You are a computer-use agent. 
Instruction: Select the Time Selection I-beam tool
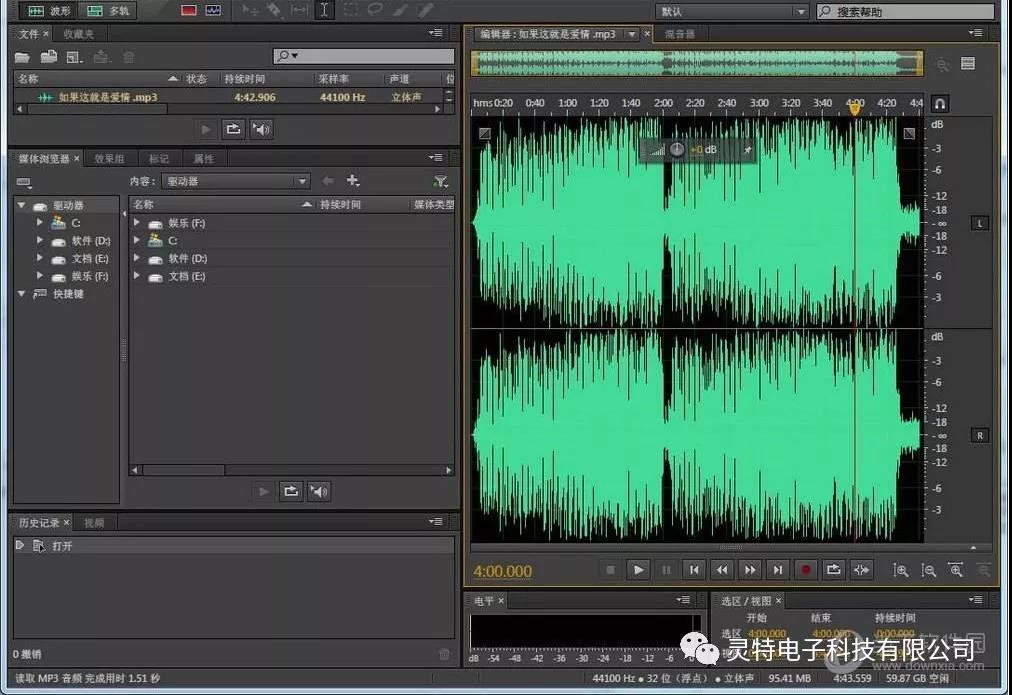pos(324,10)
